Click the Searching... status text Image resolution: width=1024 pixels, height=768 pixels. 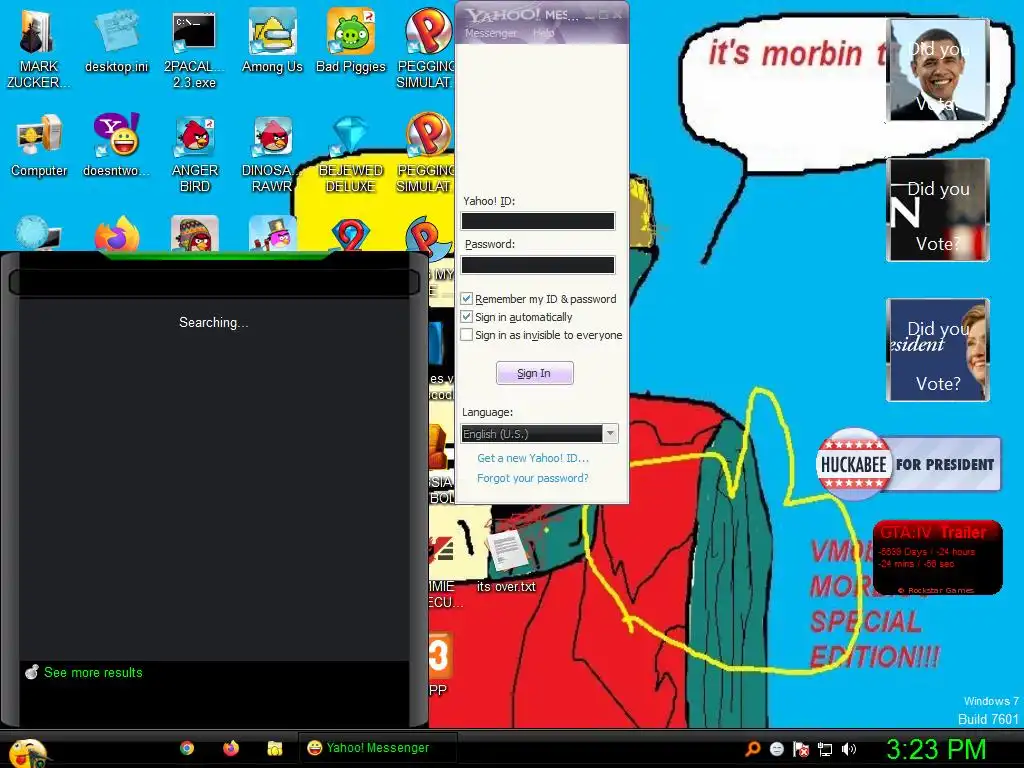point(214,322)
